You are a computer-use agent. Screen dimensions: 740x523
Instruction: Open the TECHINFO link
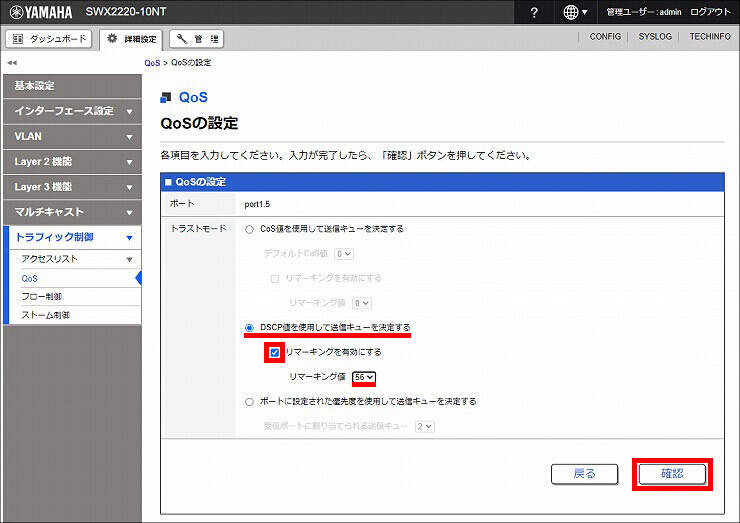[x=710, y=36]
